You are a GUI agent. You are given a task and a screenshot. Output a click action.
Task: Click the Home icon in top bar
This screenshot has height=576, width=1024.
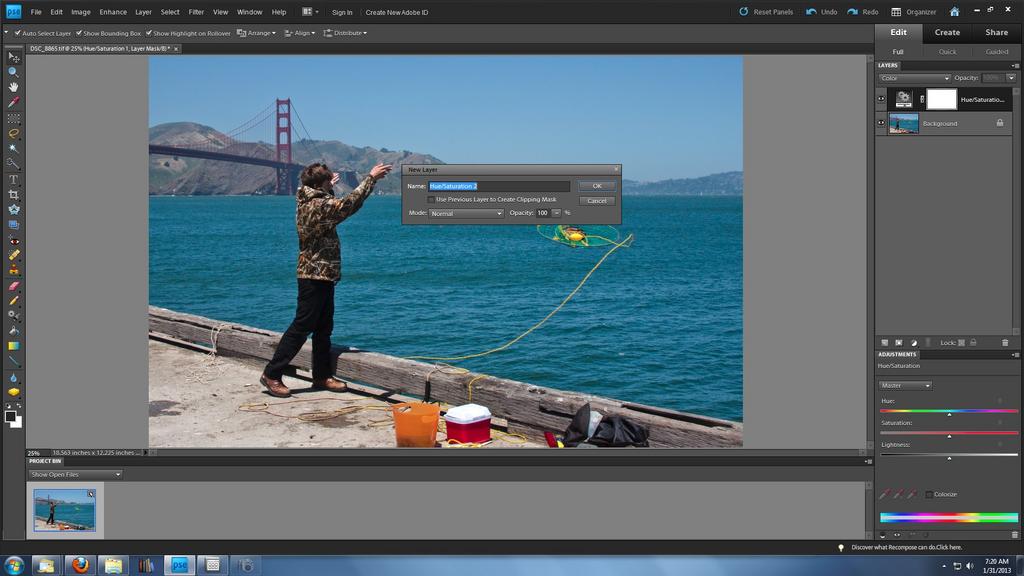[x=954, y=12]
